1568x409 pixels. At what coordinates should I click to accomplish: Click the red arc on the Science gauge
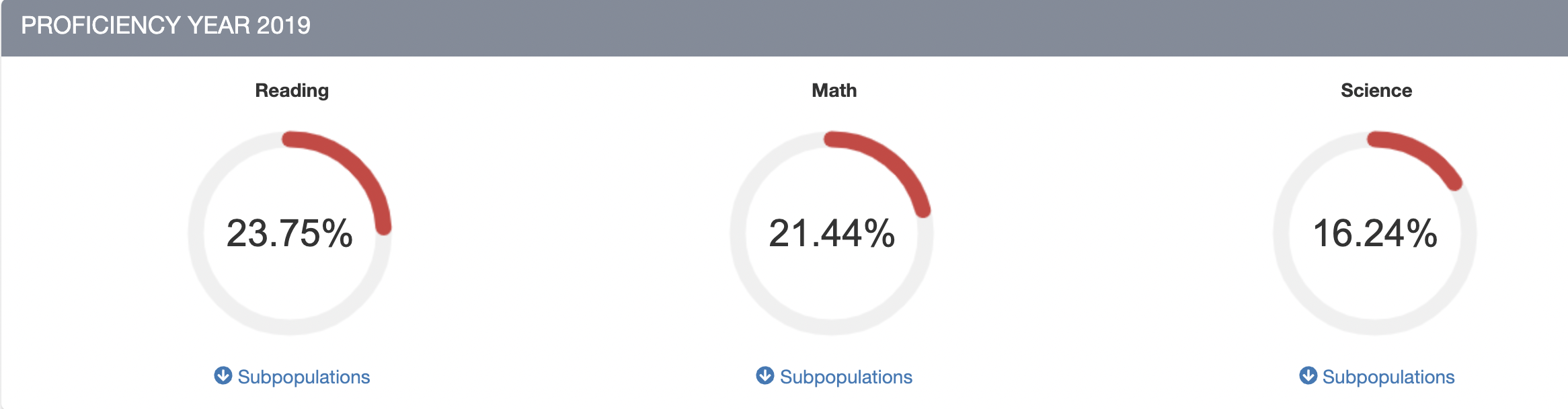coord(1422,151)
